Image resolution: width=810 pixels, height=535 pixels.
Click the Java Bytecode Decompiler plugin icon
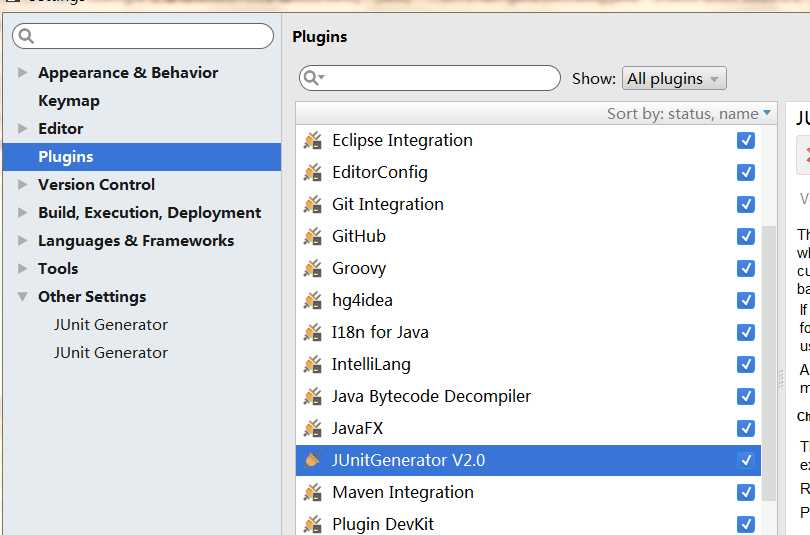[x=313, y=397]
